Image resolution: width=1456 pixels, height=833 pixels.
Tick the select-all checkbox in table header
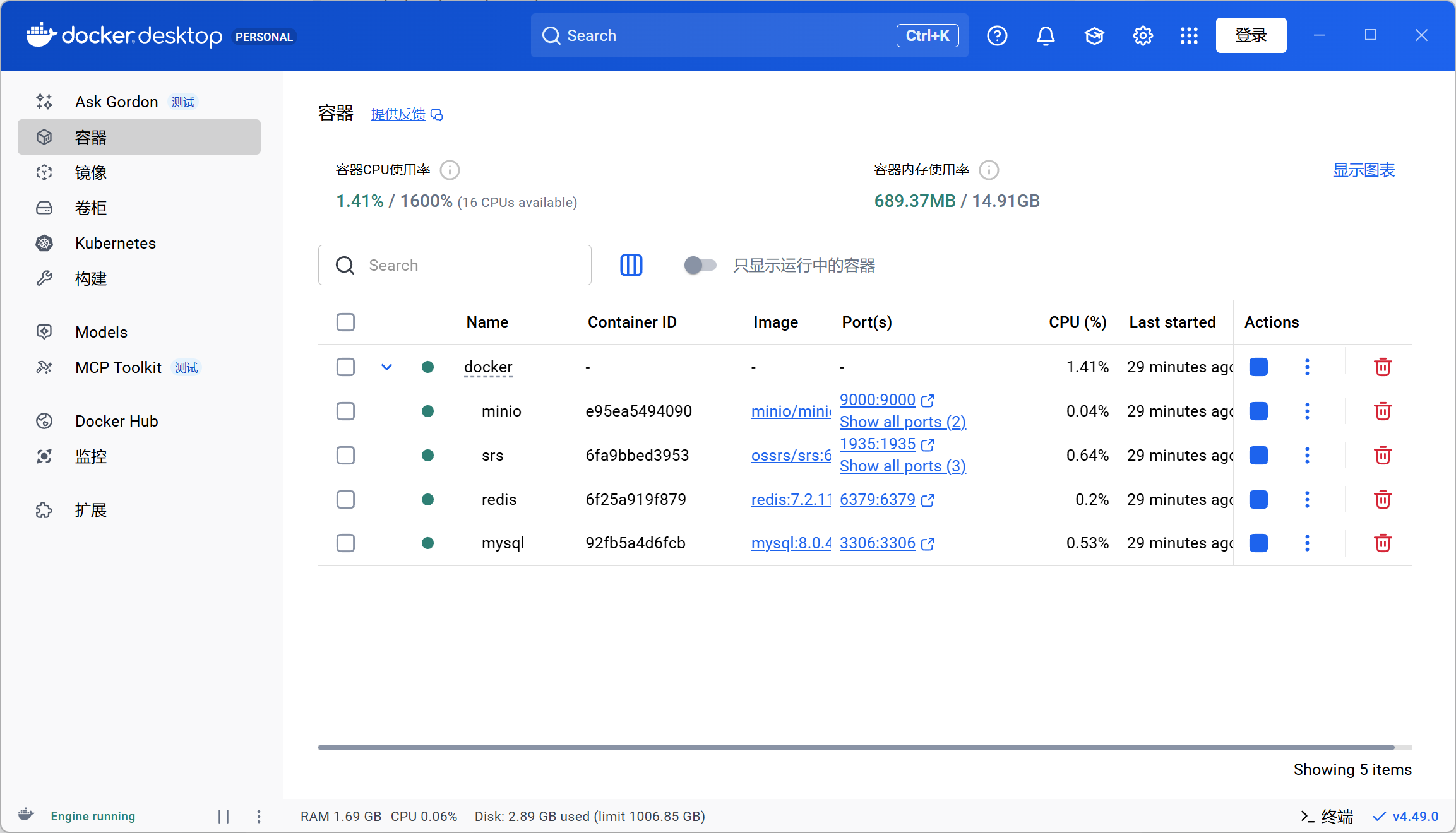345,322
